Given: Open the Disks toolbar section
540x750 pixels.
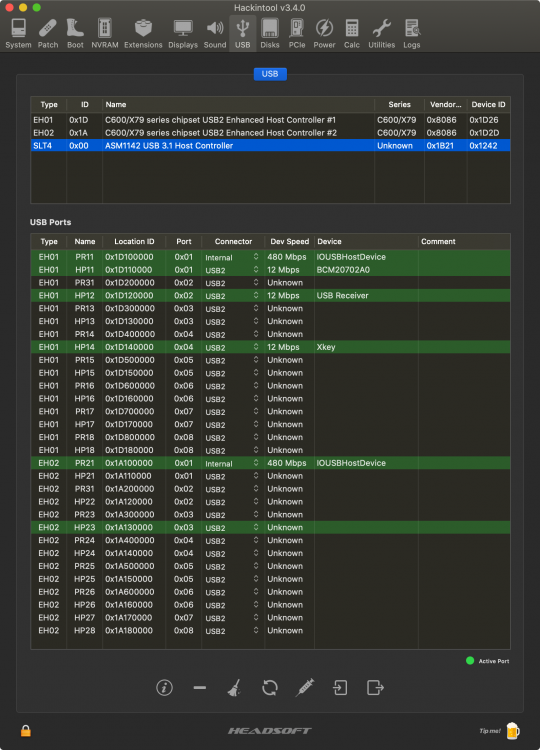Looking at the screenshot, I should (x=270, y=33).
